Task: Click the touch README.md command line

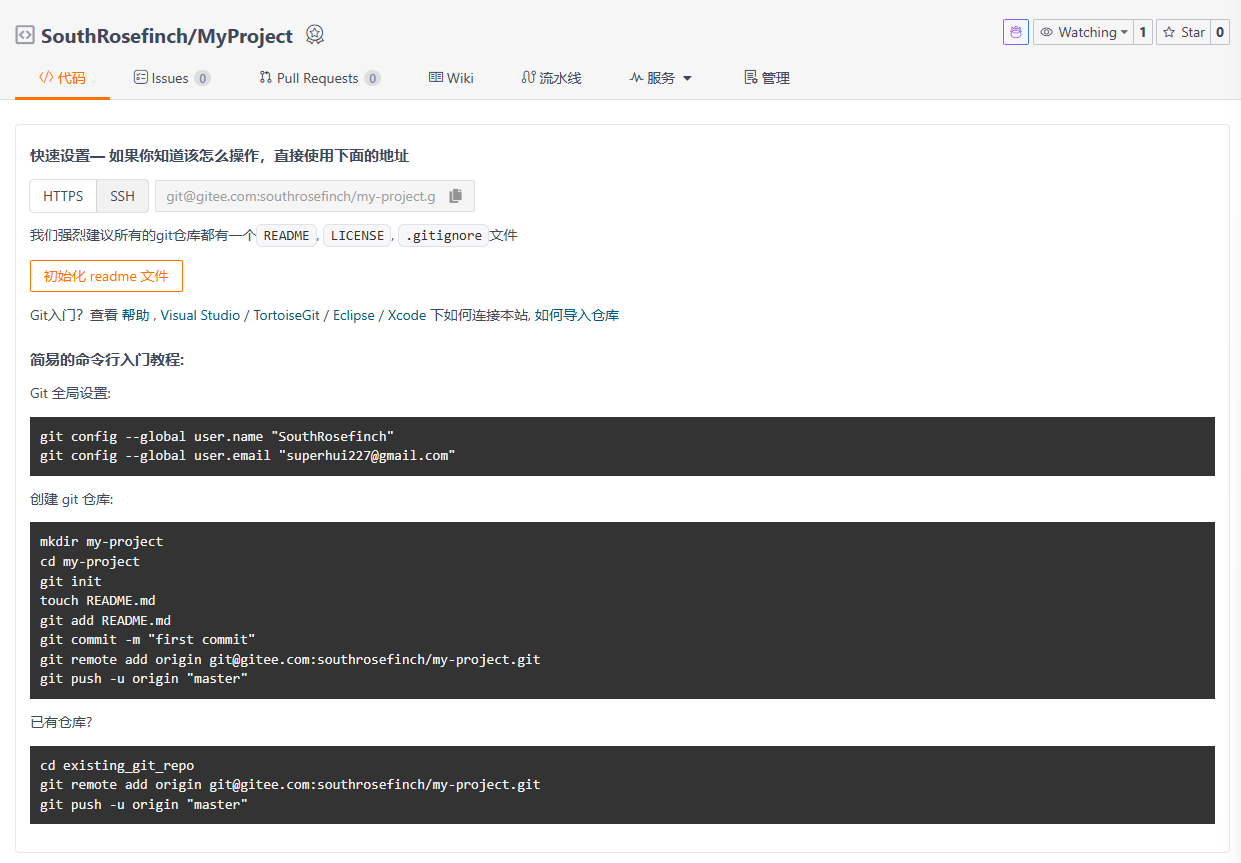Action: [x=98, y=600]
